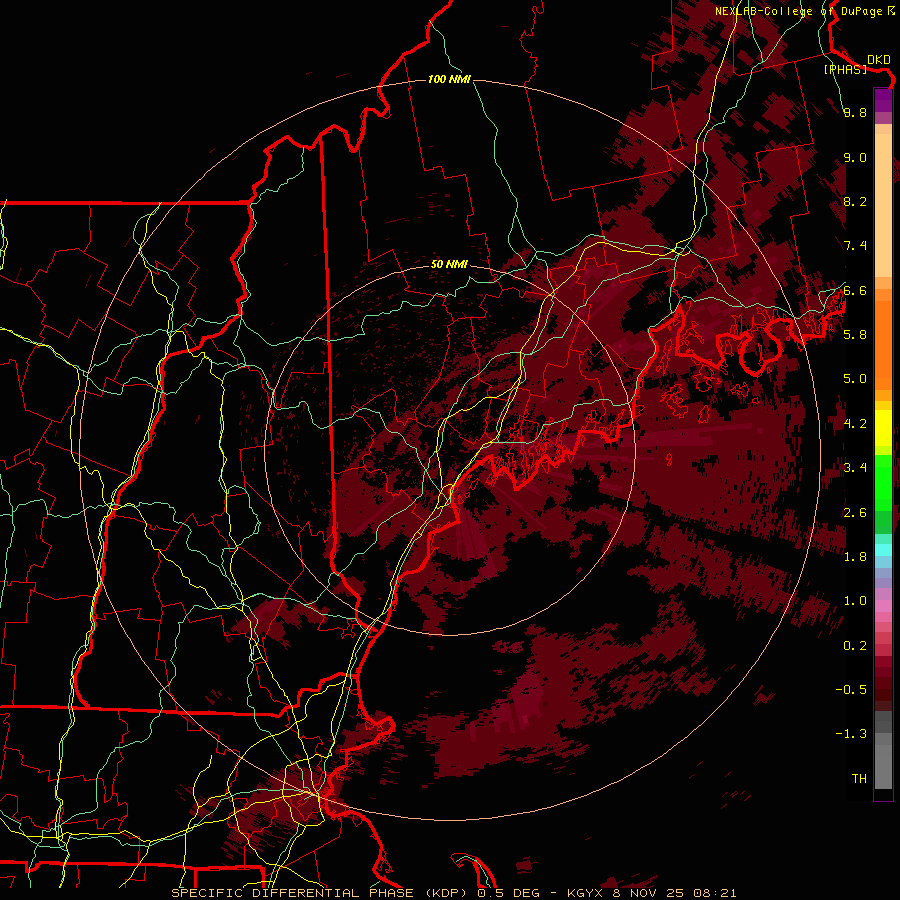The width and height of the screenshot is (900, 900).
Task: Click the 3.4 scale value
Action: click(x=855, y=468)
